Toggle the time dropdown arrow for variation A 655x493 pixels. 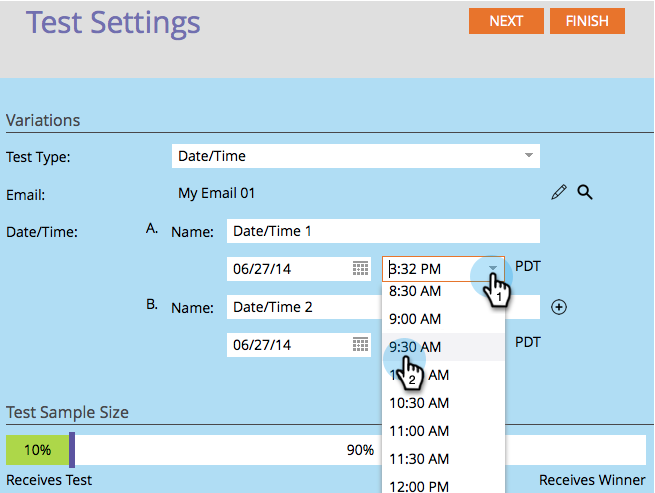point(493,269)
